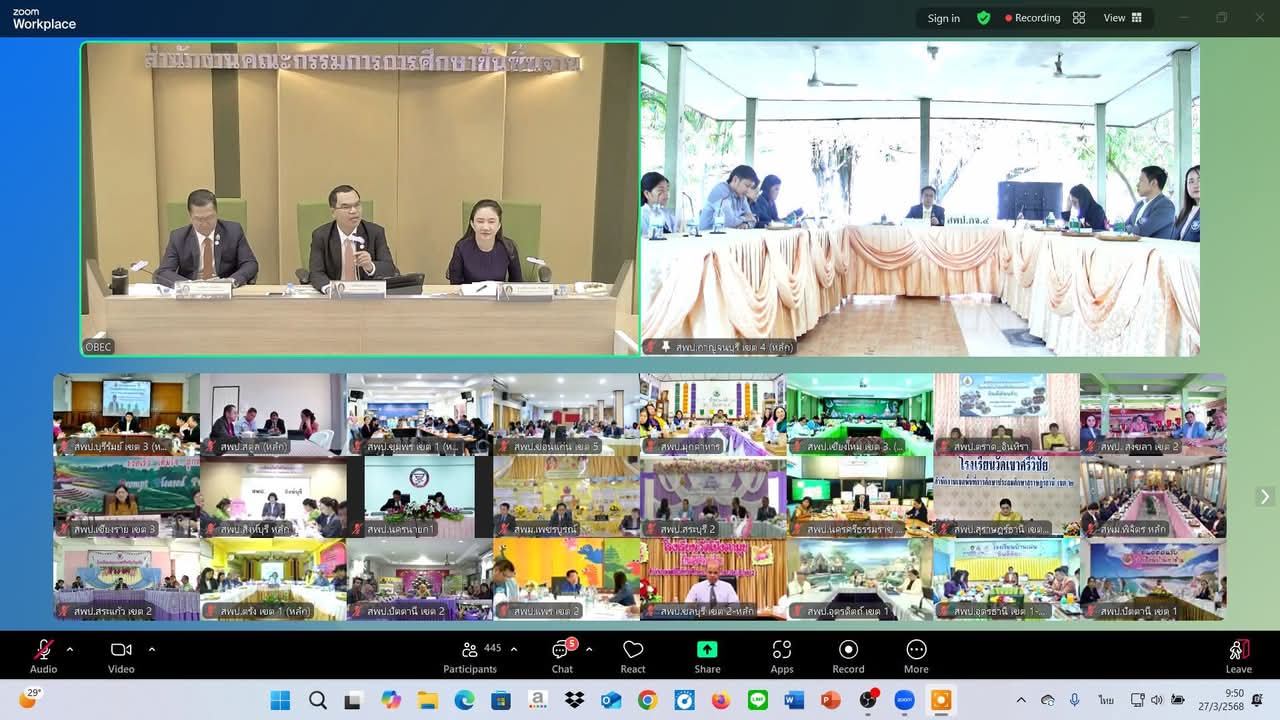The height and width of the screenshot is (720, 1280).
Task: Click the Sign in button
Action: click(x=943, y=18)
